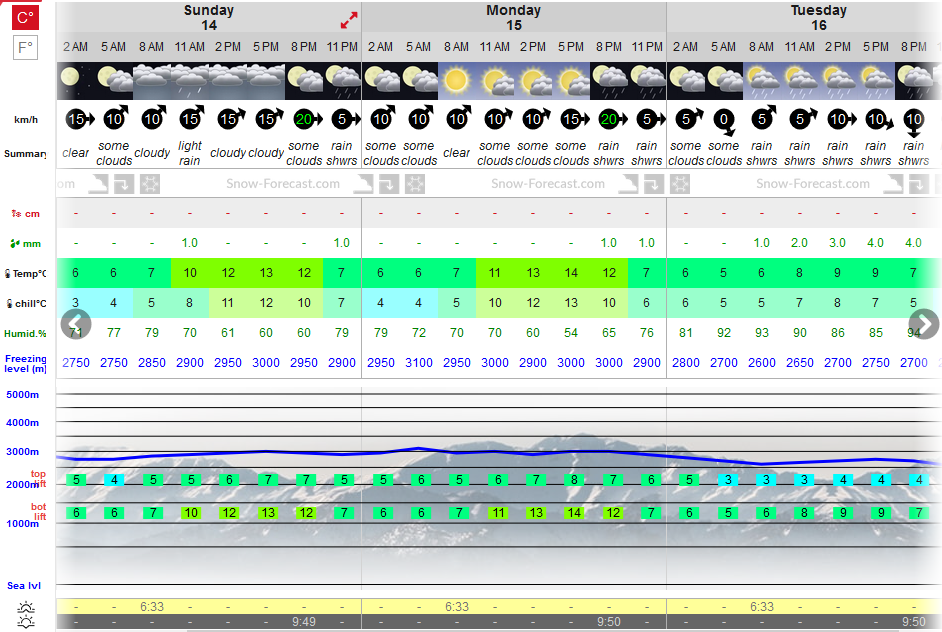942x632 pixels.
Task: Click Sunday 2 AM wind 15 arrow icon
Action: (x=79, y=119)
